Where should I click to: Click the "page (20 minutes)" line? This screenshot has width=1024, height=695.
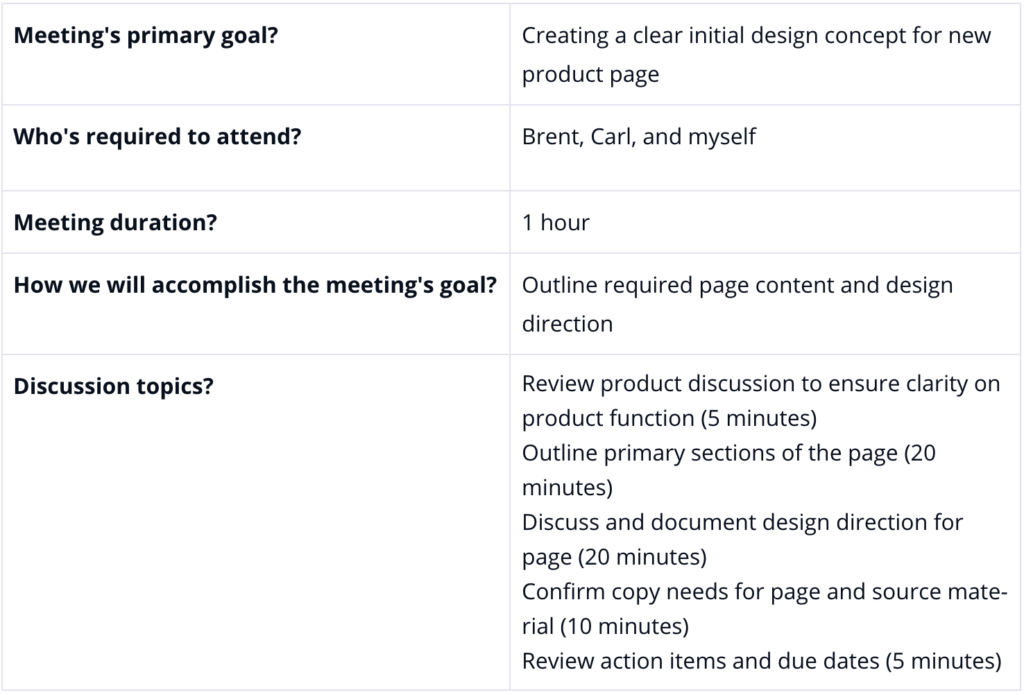(x=615, y=557)
